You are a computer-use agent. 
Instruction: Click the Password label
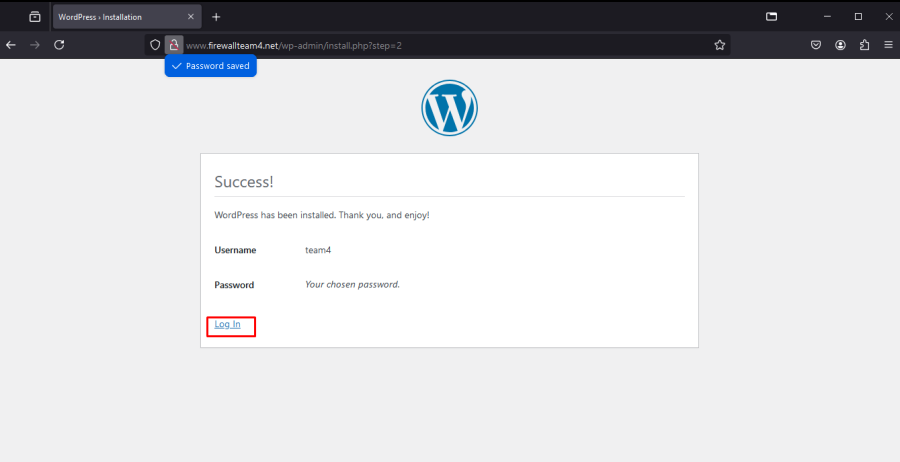point(234,285)
